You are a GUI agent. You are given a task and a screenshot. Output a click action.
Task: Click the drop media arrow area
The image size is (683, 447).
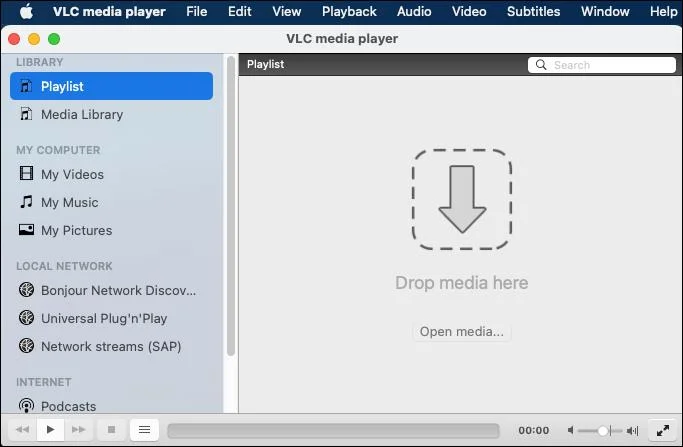click(462, 200)
